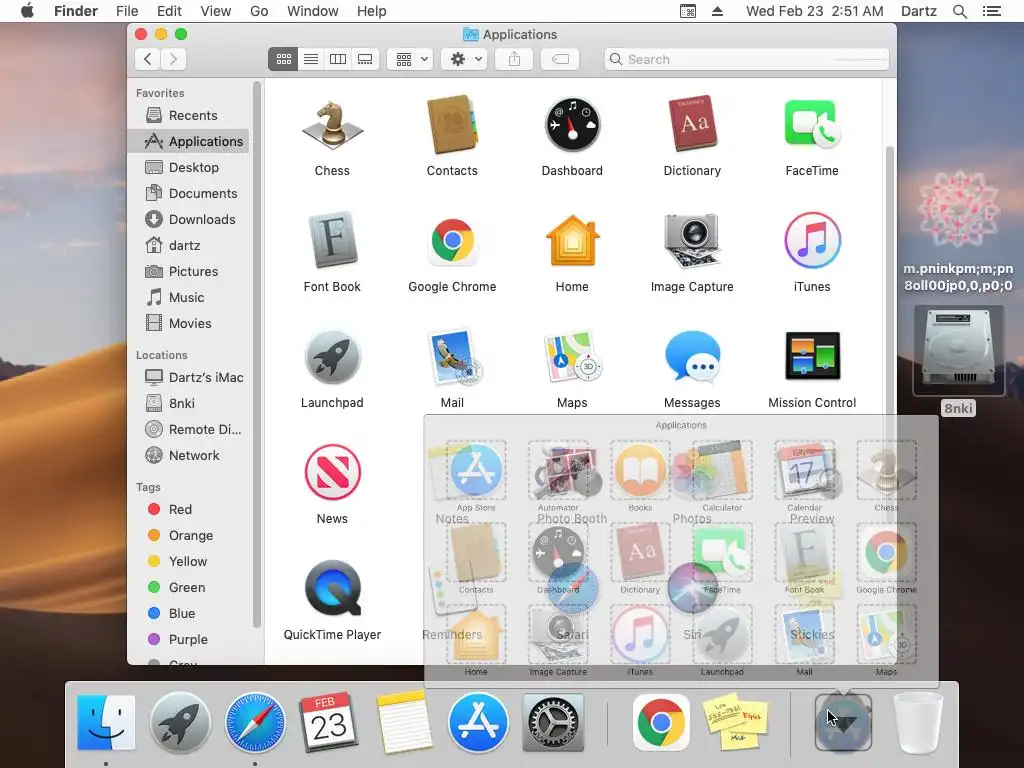Select the Mission Control app icon

tap(812, 357)
